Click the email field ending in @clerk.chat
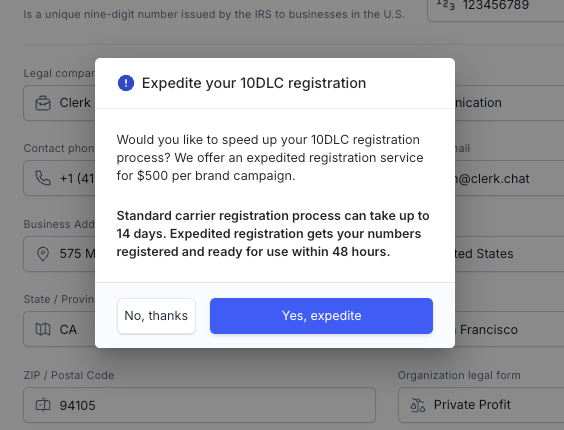Image resolution: width=564 pixels, height=430 pixels. [509, 178]
